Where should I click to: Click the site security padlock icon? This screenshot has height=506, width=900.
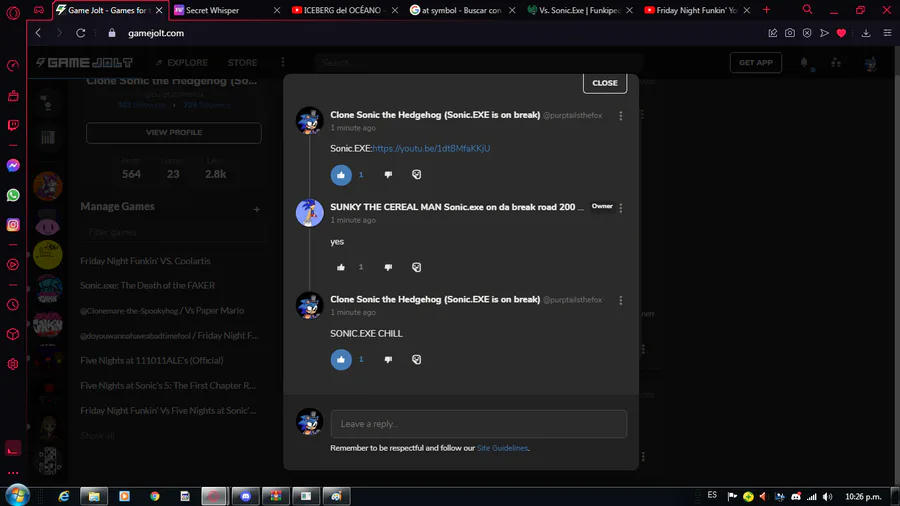point(112,33)
